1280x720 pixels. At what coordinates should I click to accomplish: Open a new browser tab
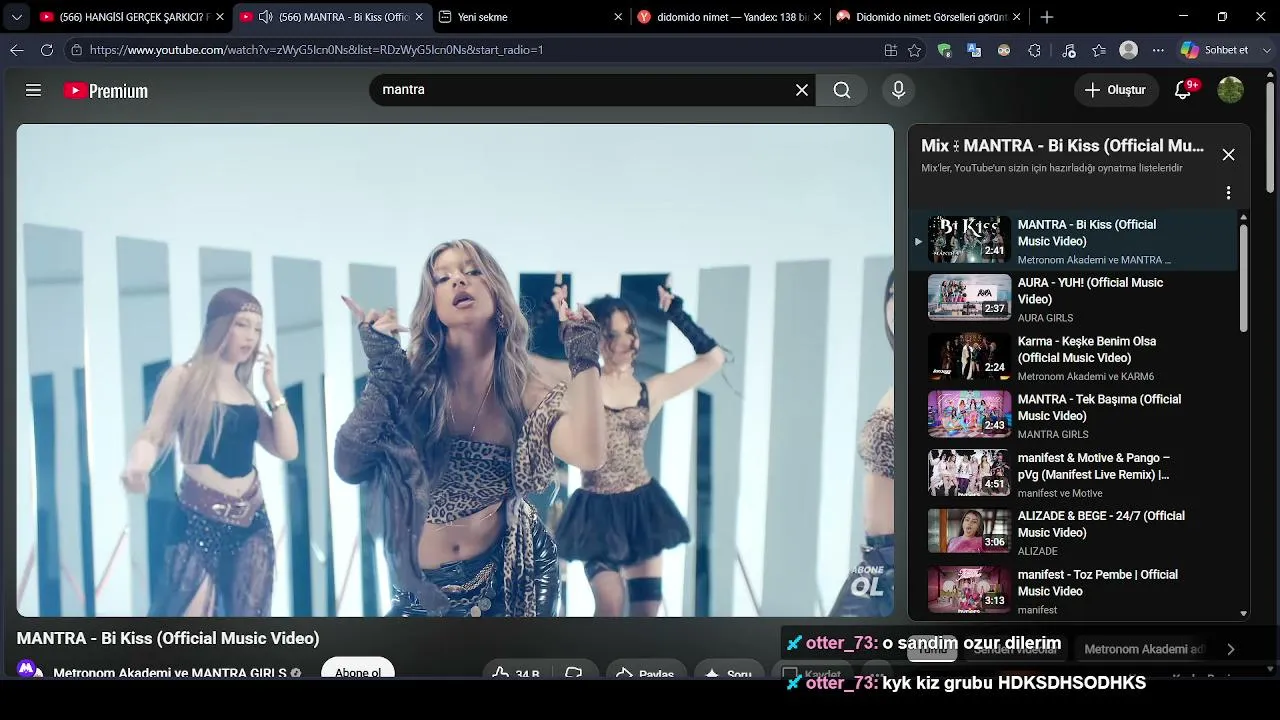click(1046, 17)
